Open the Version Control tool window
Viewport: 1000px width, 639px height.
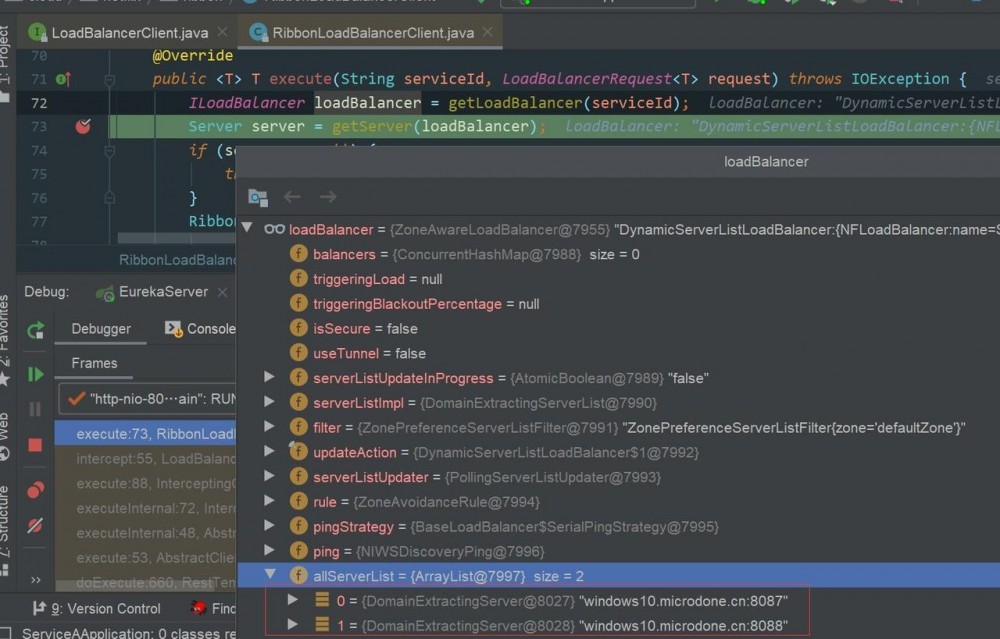[96, 609]
